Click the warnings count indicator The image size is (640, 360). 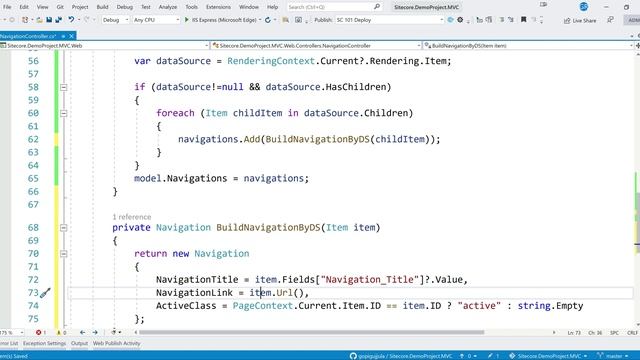pyautogui.click(x=61, y=333)
